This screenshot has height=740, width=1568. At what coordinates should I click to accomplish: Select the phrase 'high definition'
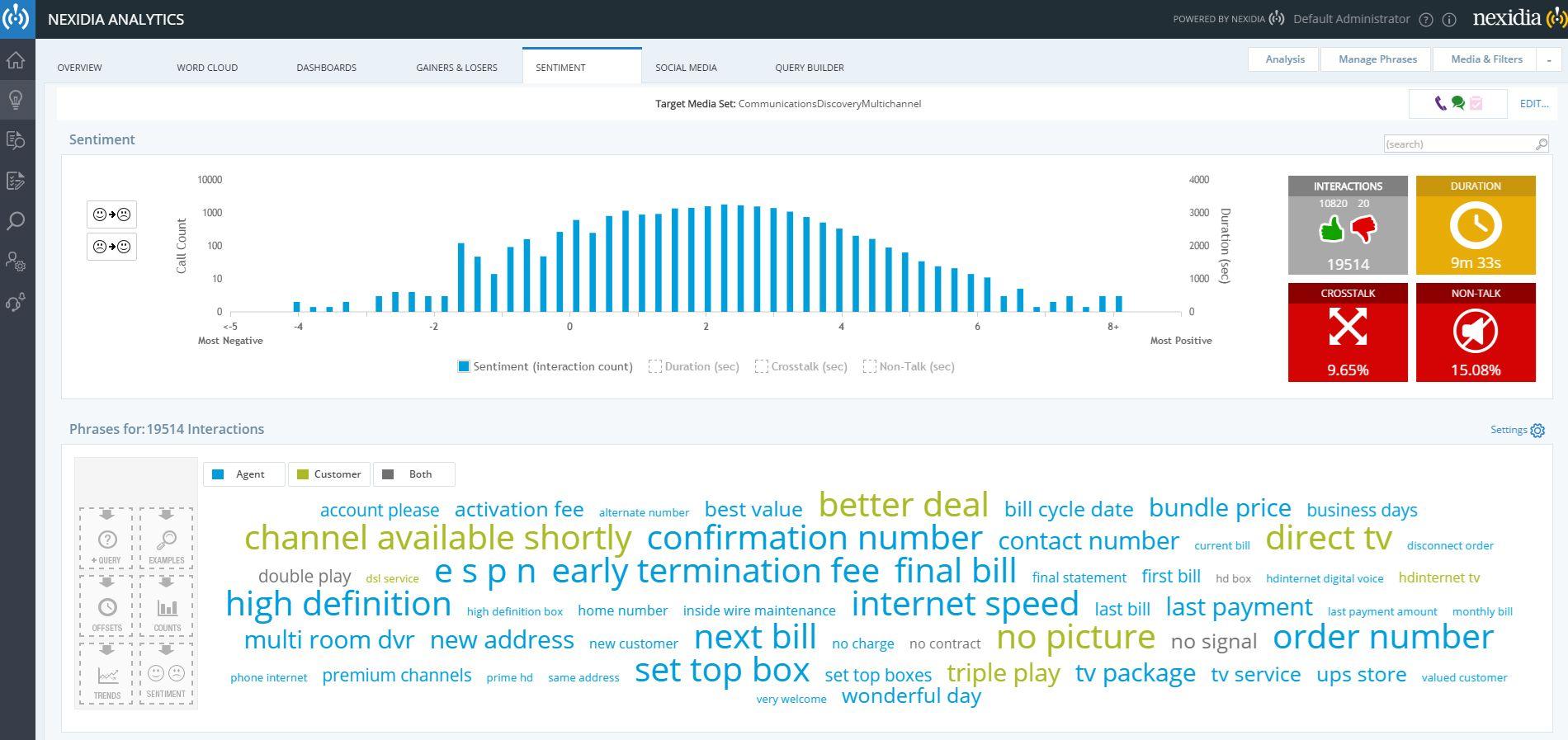(338, 604)
